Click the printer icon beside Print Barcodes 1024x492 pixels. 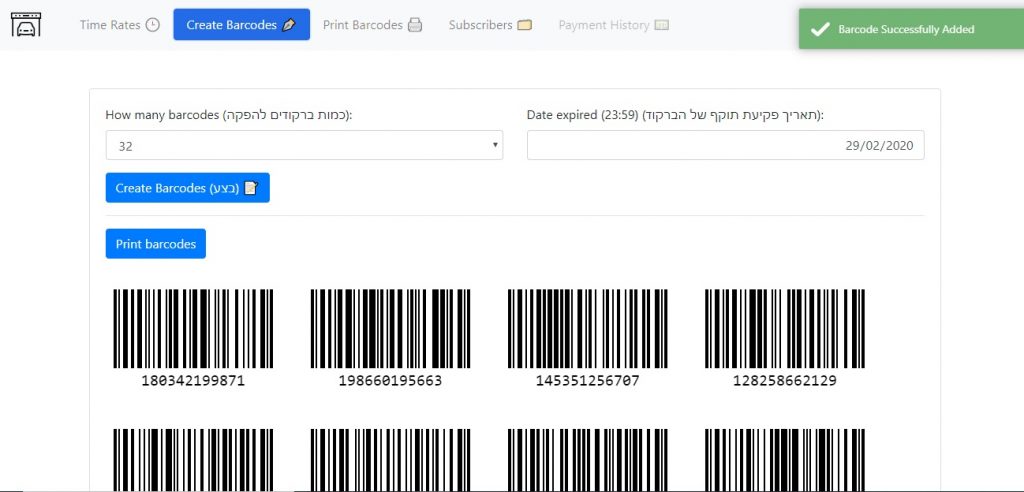[x=415, y=25]
